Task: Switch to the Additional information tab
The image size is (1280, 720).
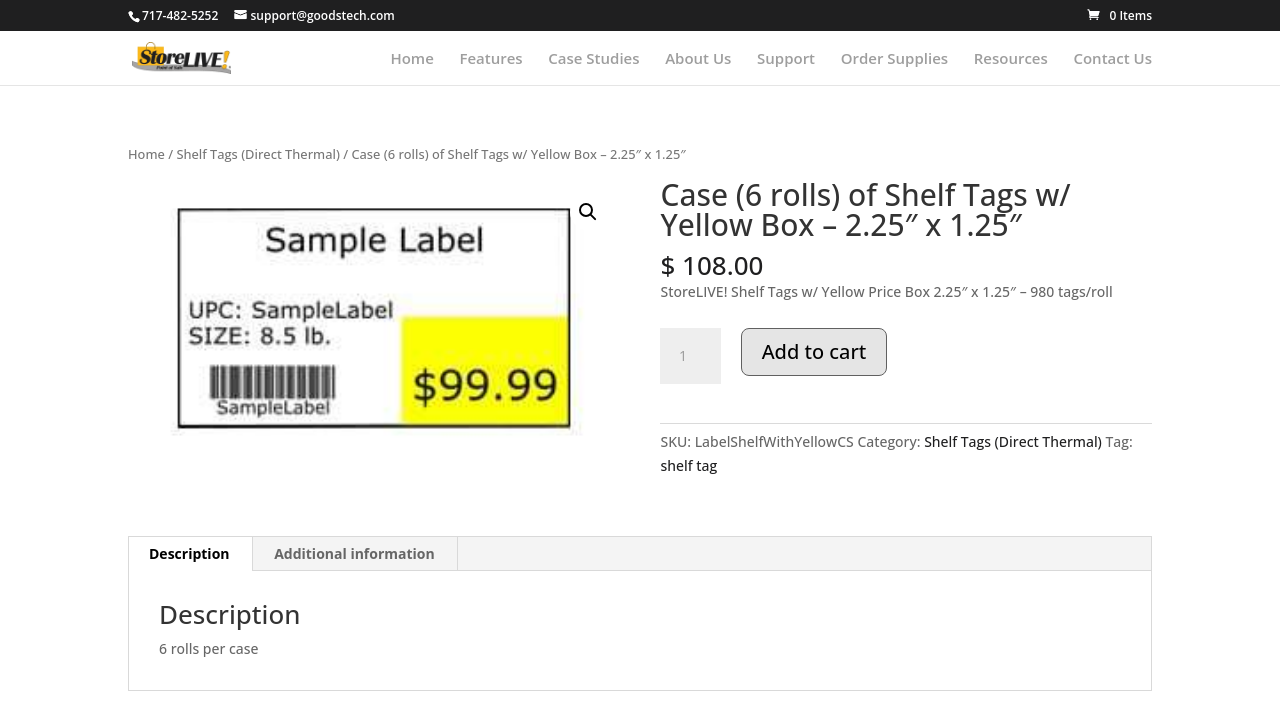Action: pos(354,554)
